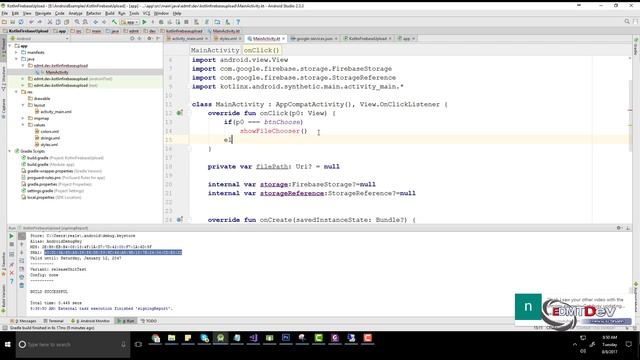Switch to google-services.json editor tab

click(x=313, y=38)
